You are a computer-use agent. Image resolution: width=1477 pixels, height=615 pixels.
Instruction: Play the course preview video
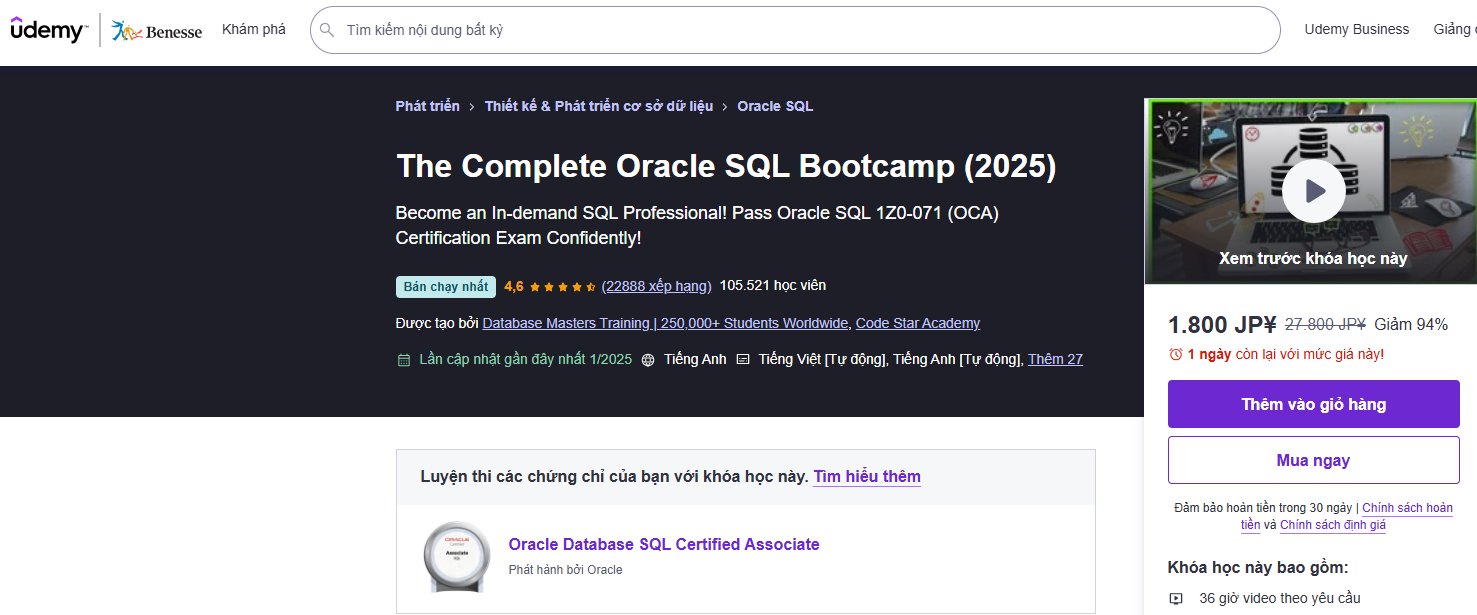click(1313, 190)
